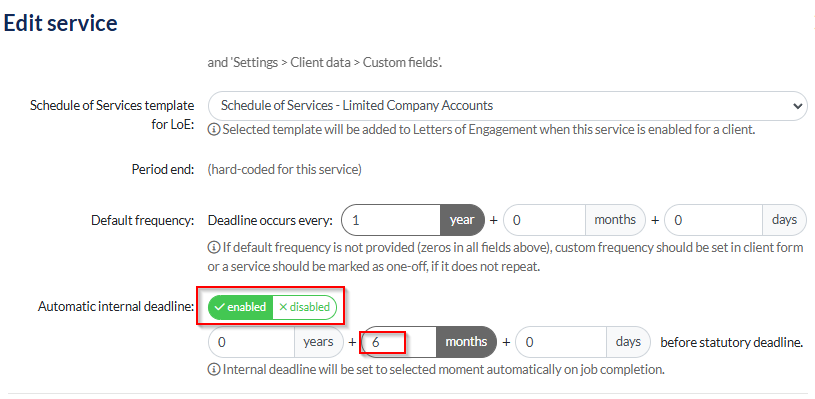Focus the internal deadline months field showing 6
The image size is (815, 399).
click(399, 342)
